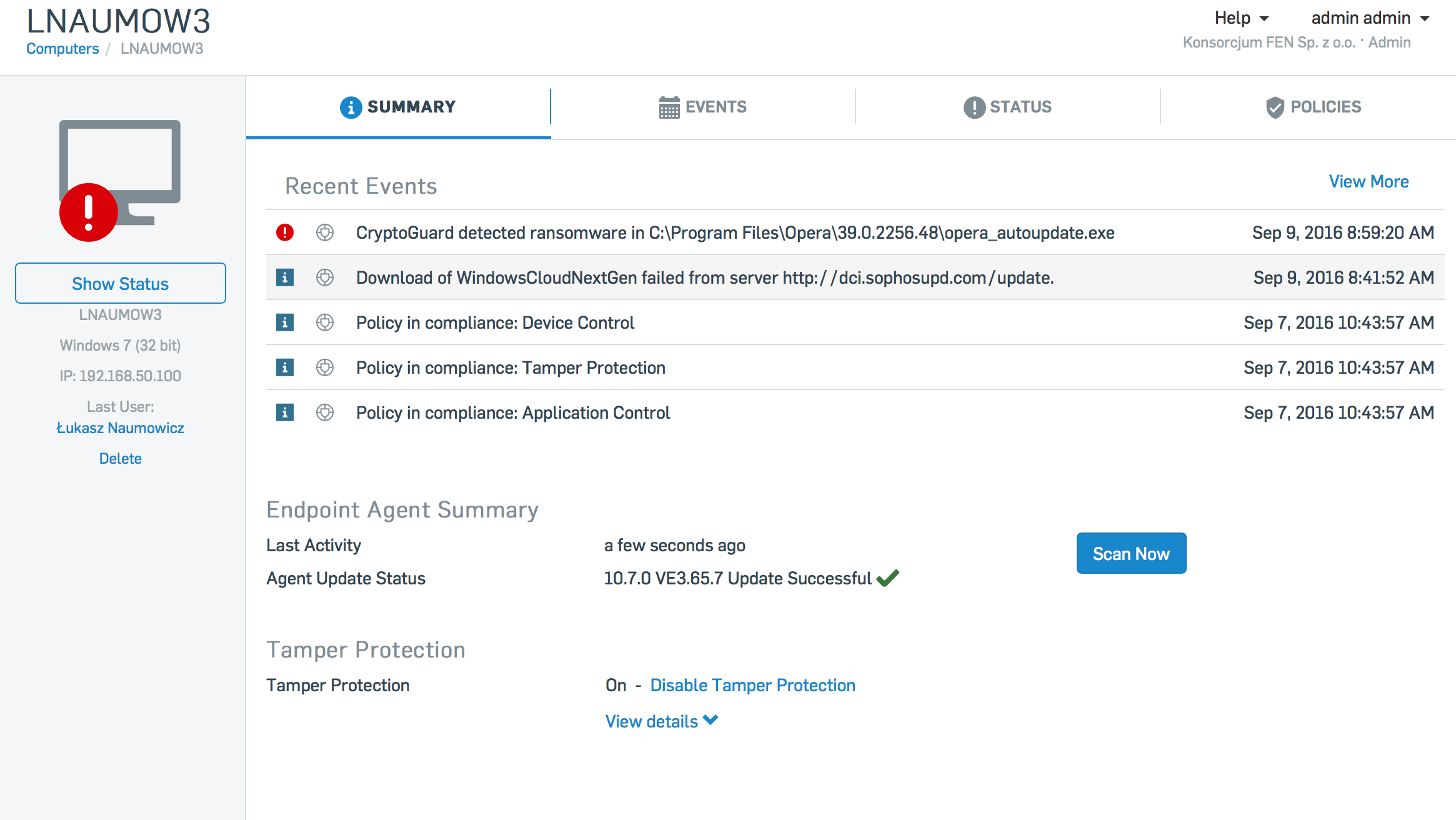
Task: Click the info icon beside WindowsCloudNextGen download event
Action: tap(285, 277)
